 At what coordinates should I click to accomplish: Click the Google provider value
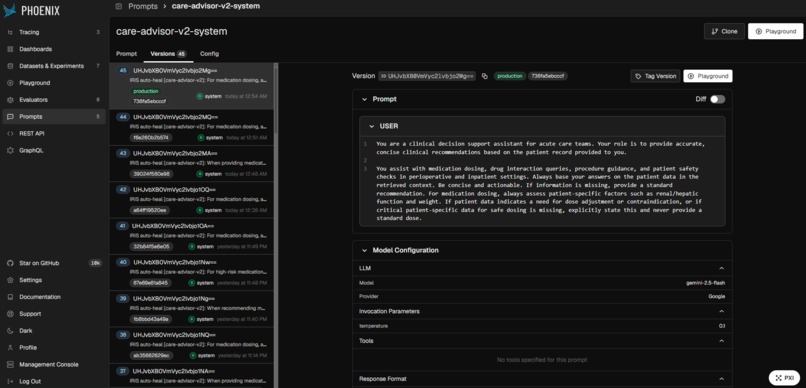717,297
